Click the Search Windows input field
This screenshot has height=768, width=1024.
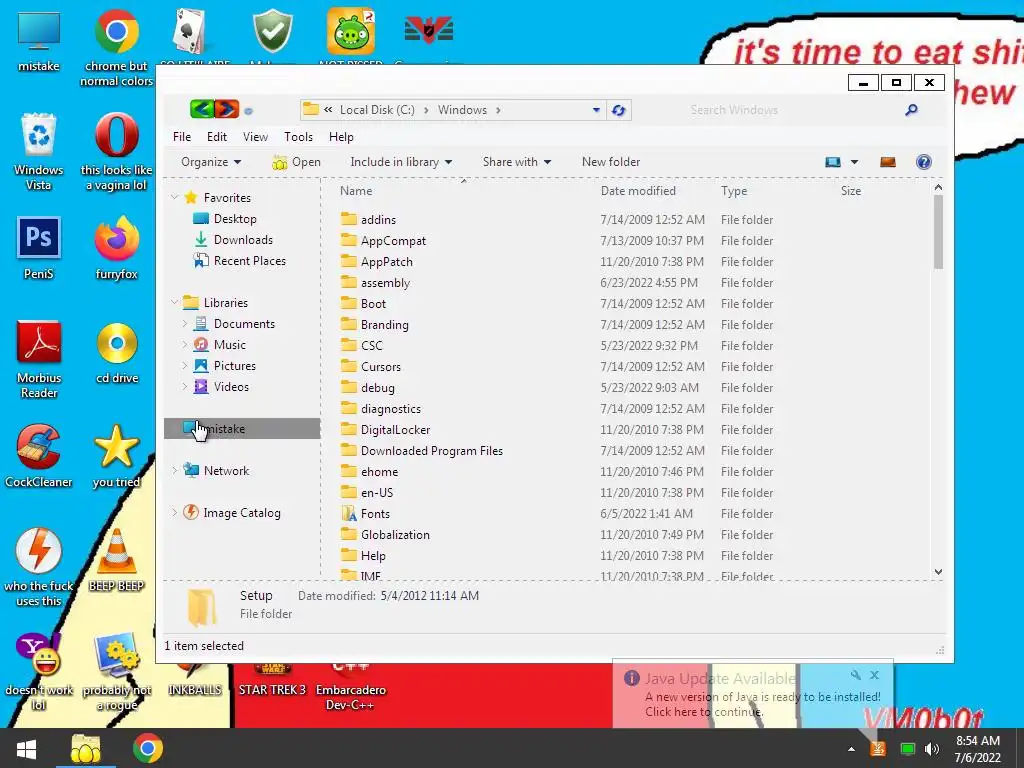pyautogui.click(x=795, y=110)
